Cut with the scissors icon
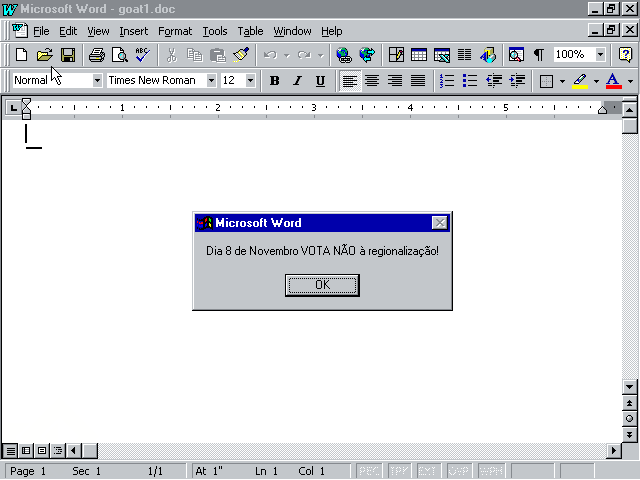Screen dimensions: 640x480 pos(172,55)
